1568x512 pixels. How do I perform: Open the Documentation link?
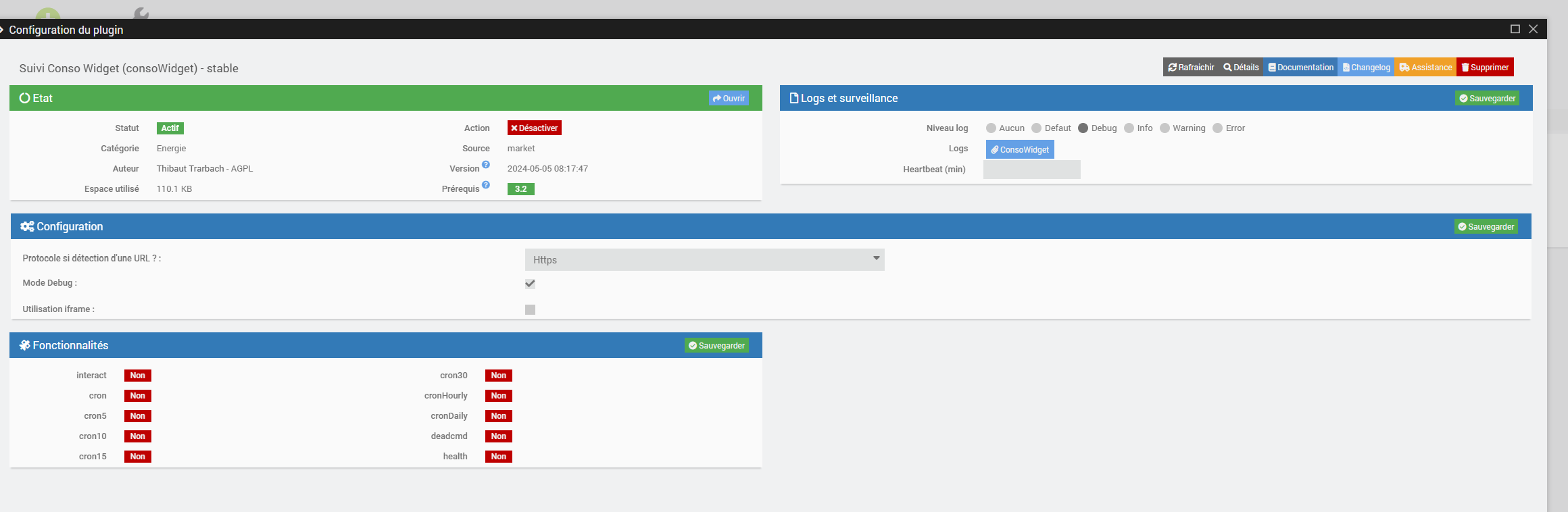click(x=1300, y=68)
